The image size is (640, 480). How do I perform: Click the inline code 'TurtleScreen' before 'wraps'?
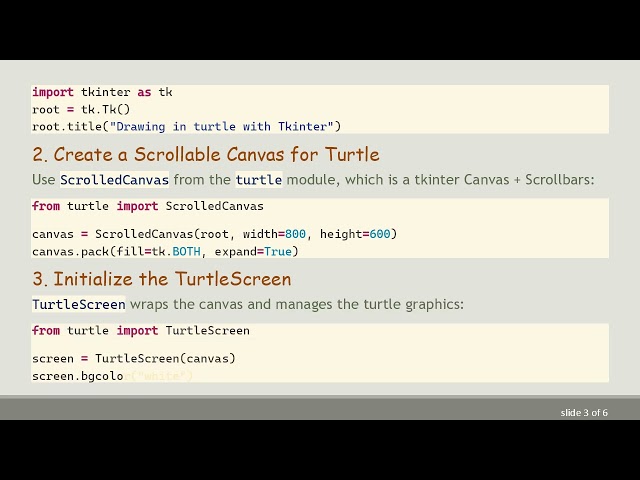(79, 304)
